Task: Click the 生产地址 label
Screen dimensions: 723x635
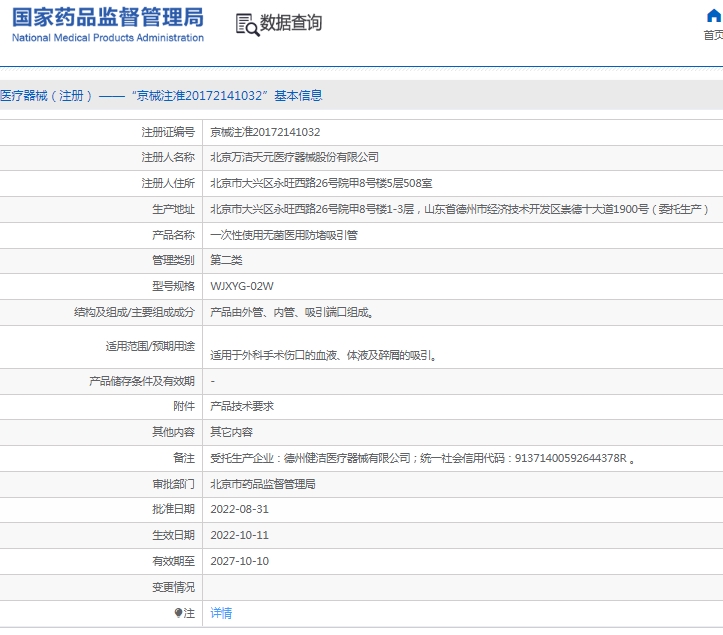Action: point(174,209)
